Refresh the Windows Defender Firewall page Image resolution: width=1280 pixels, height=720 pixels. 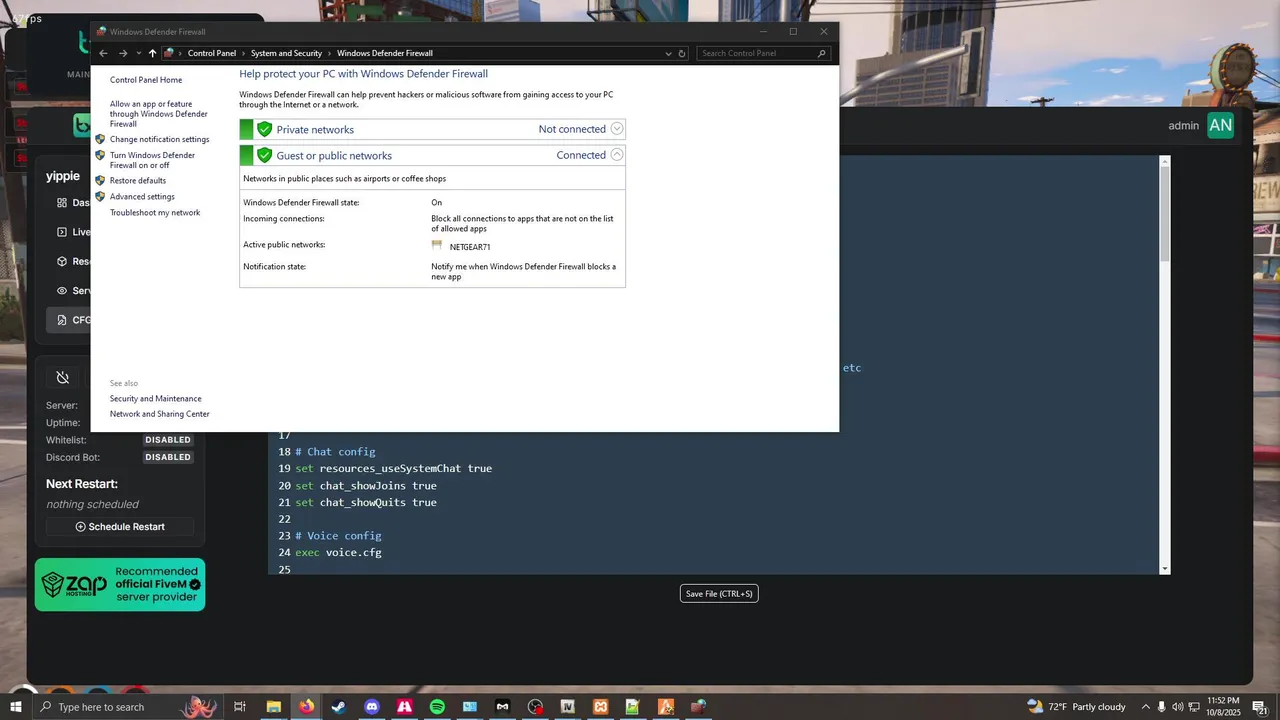pyautogui.click(x=682, y=53)
